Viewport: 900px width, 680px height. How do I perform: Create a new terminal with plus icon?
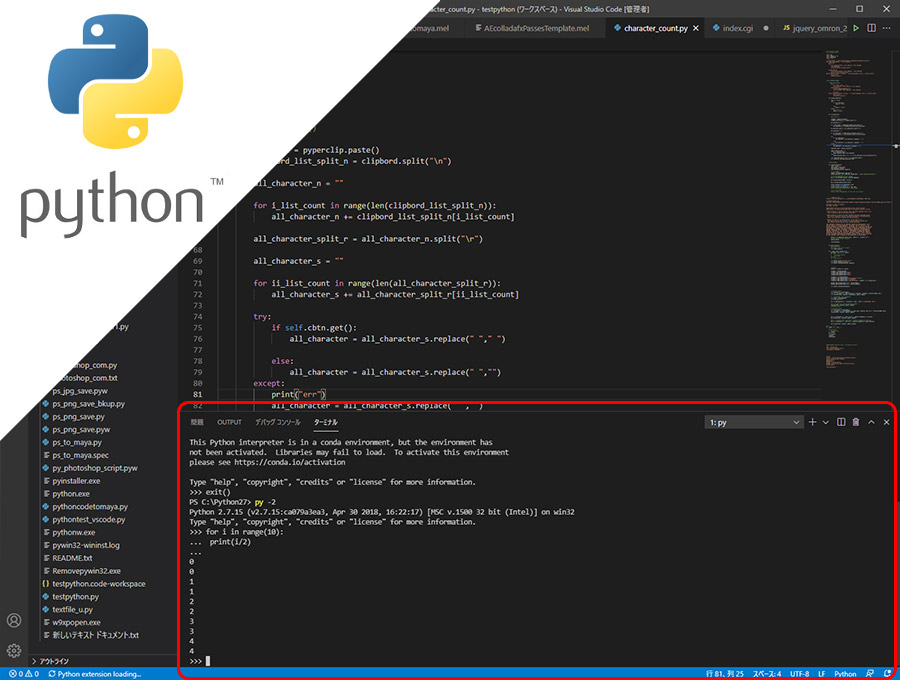(812, 422)
